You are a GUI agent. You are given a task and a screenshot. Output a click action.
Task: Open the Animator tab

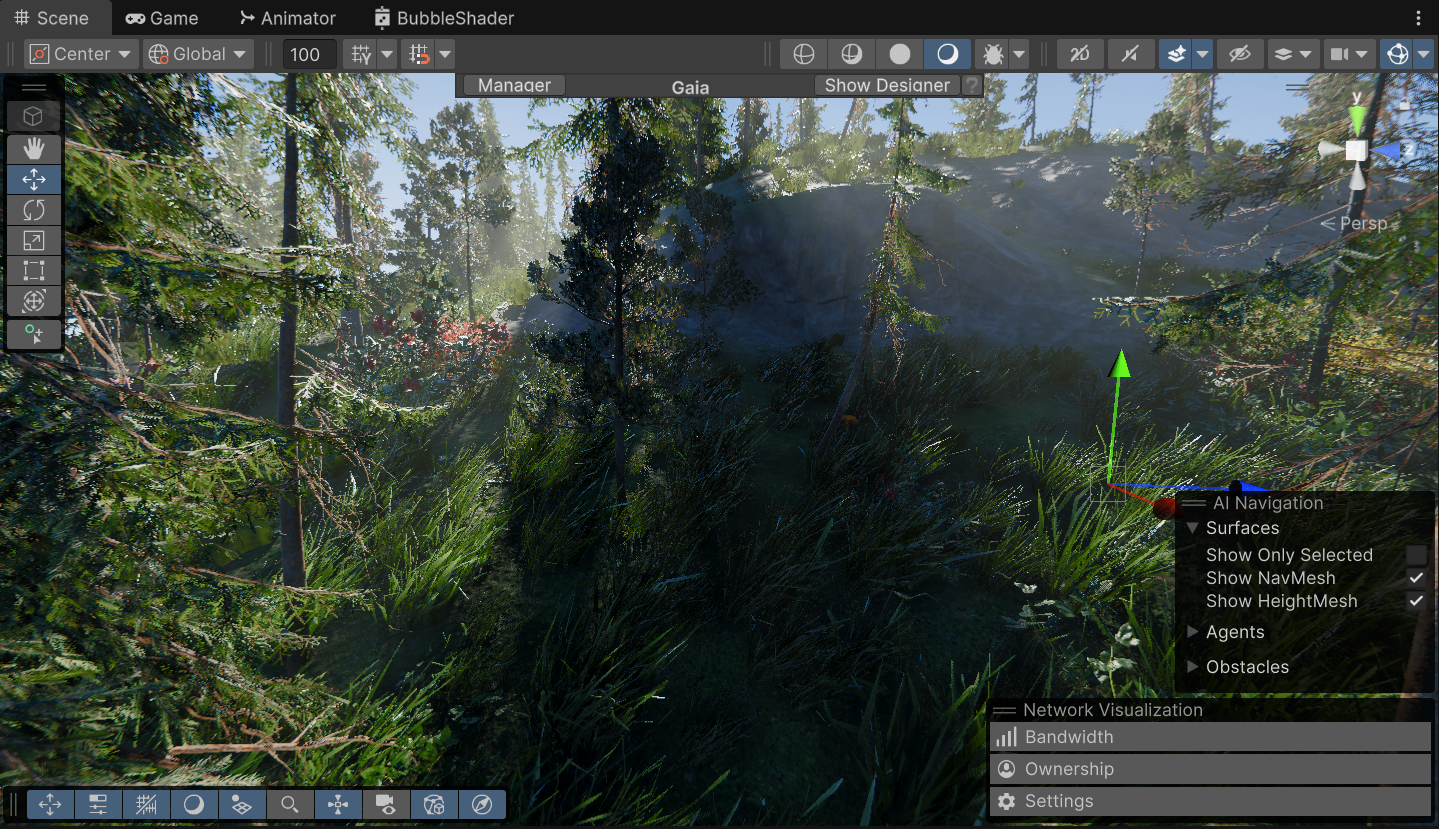point(287,17)
